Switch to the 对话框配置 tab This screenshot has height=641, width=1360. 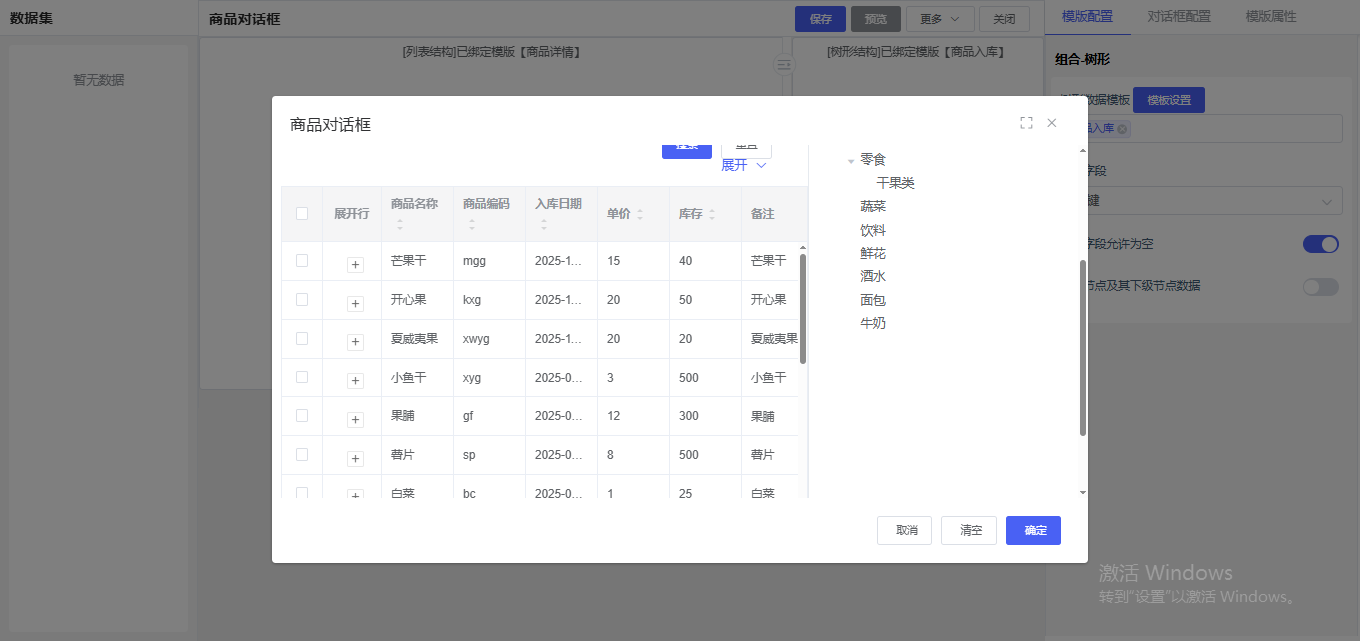coord(1178,16)
